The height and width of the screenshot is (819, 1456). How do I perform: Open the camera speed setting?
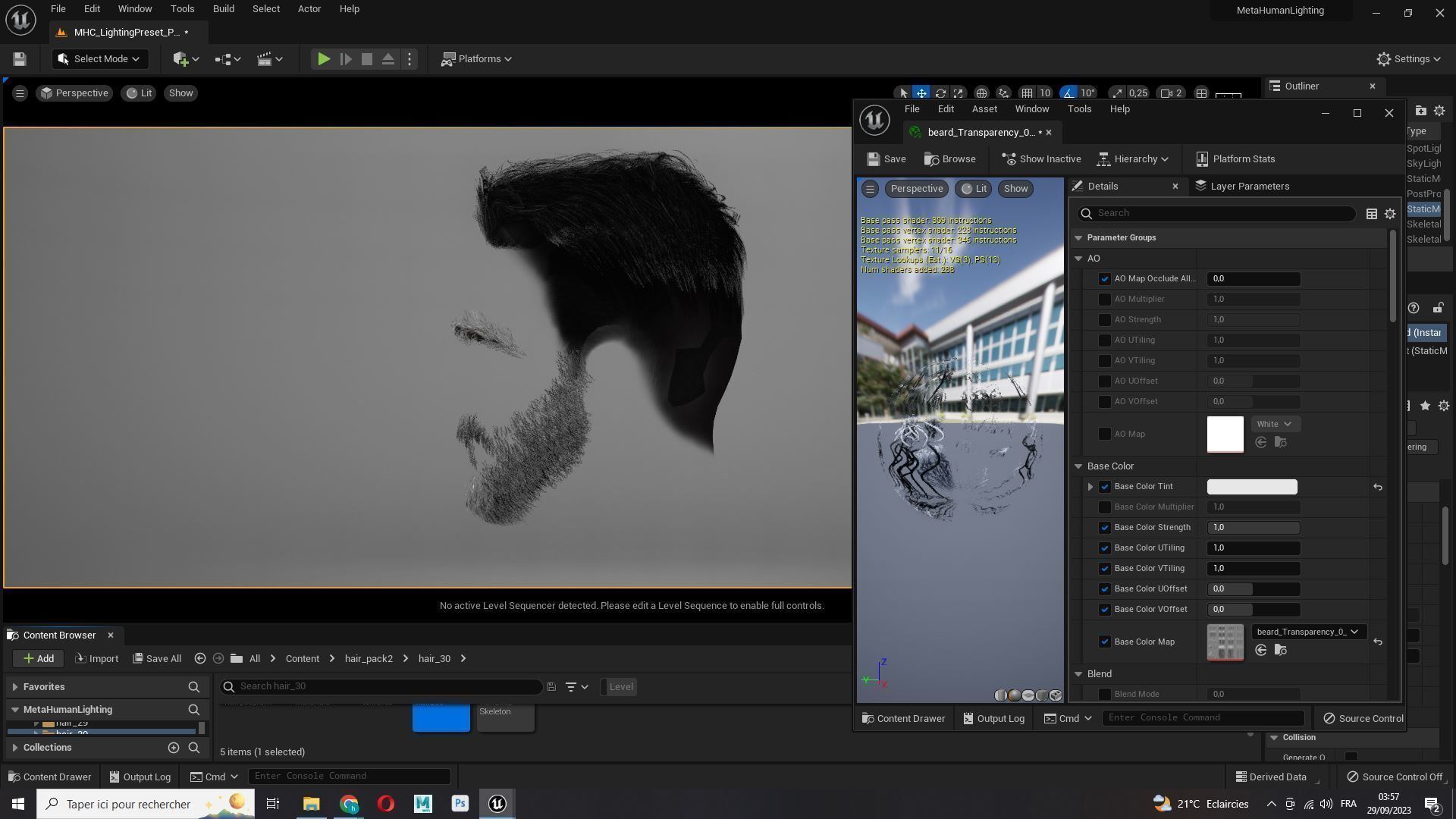[1172, 93]
